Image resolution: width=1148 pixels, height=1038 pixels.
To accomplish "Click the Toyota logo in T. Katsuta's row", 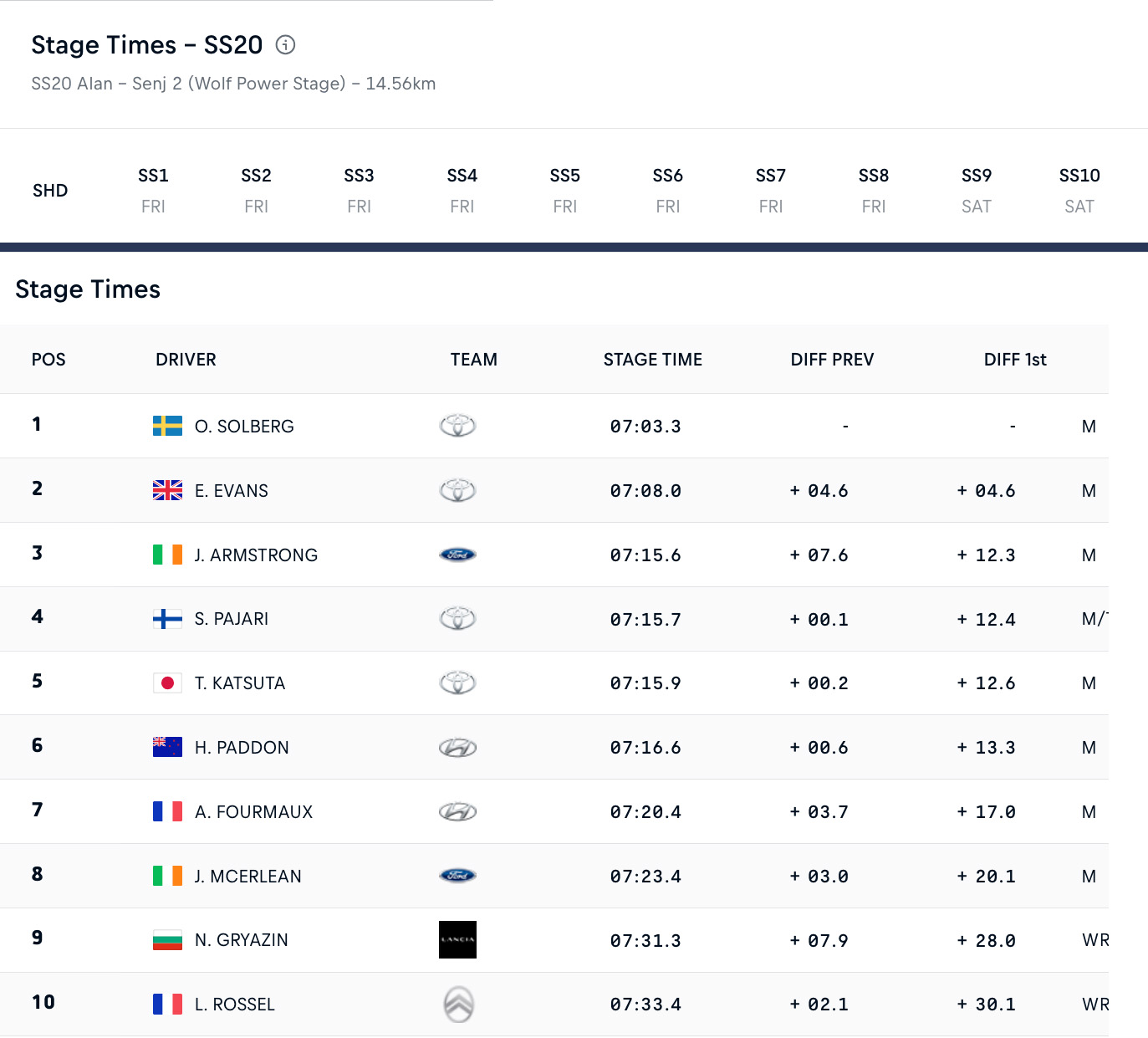I will point(457,683).
